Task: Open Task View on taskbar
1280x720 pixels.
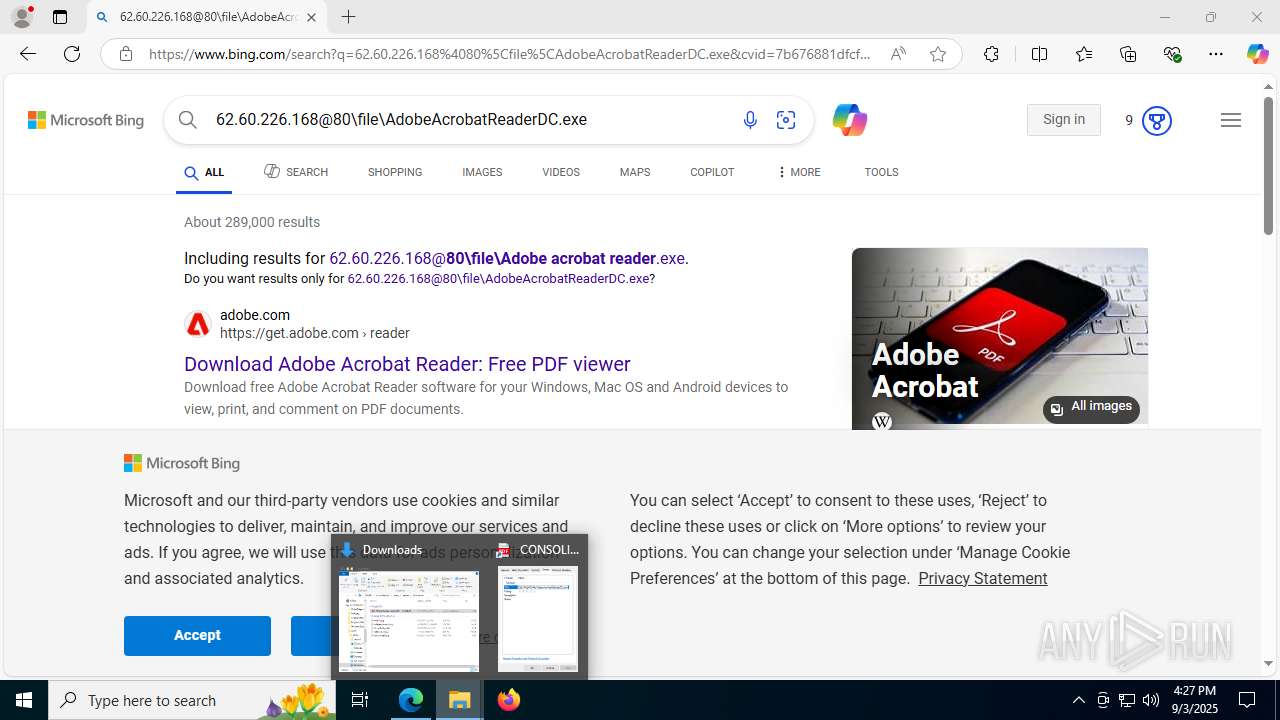Action: pos(360,700)
